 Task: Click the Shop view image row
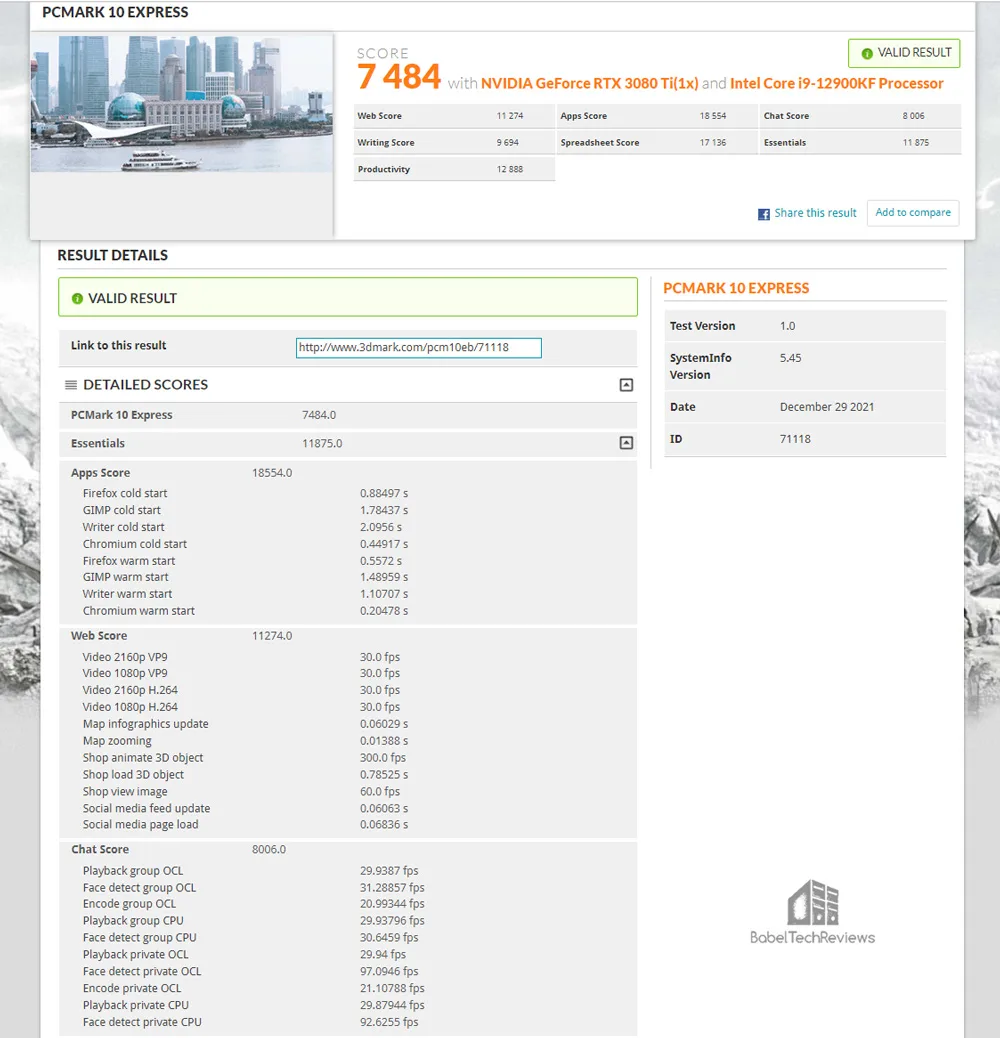tap(348, 792)
